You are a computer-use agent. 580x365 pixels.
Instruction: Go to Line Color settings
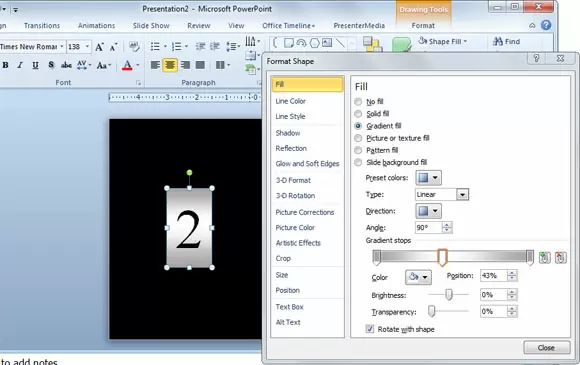[290, 101]
